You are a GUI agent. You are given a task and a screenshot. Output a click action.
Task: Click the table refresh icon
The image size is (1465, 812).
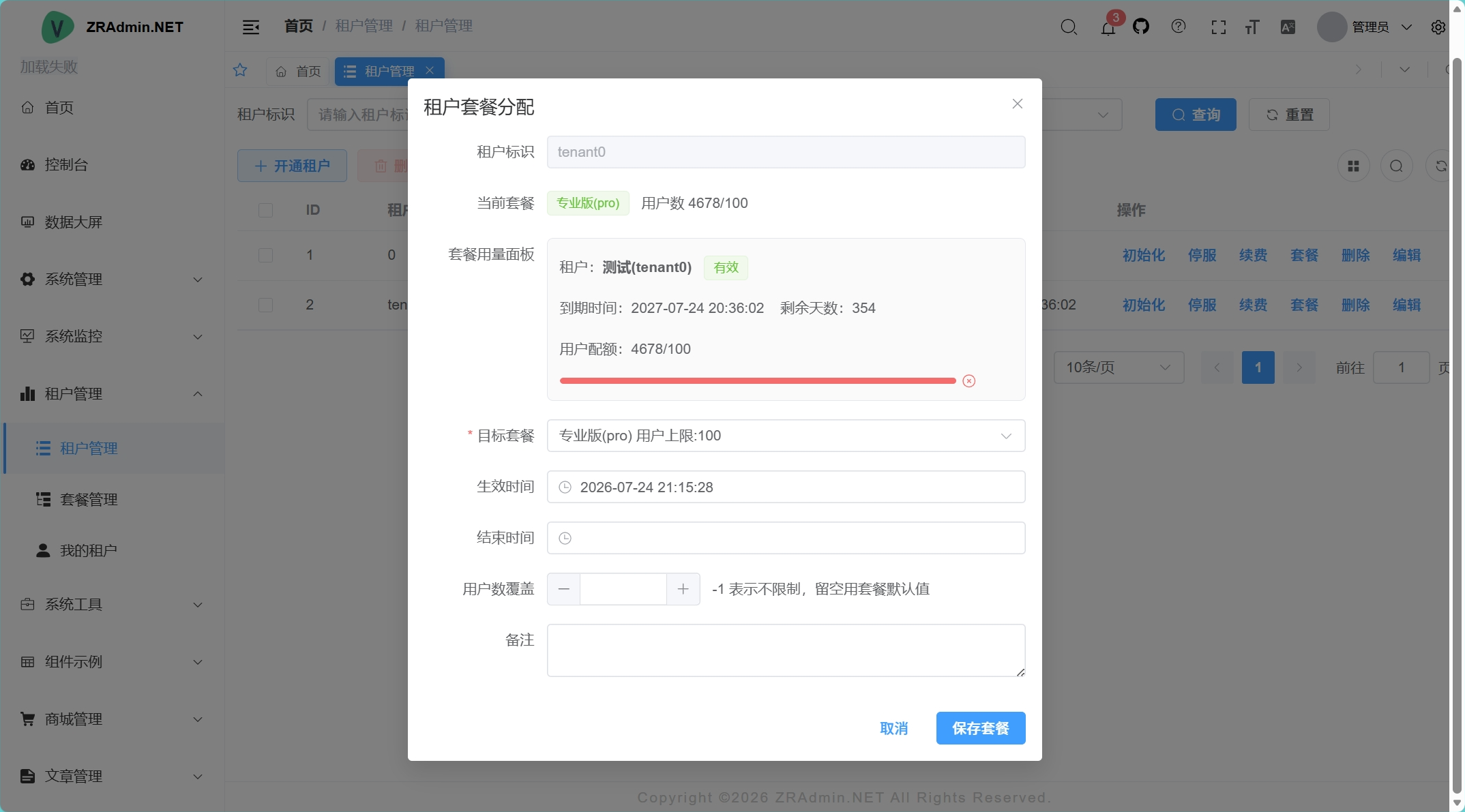[1440, 166]
